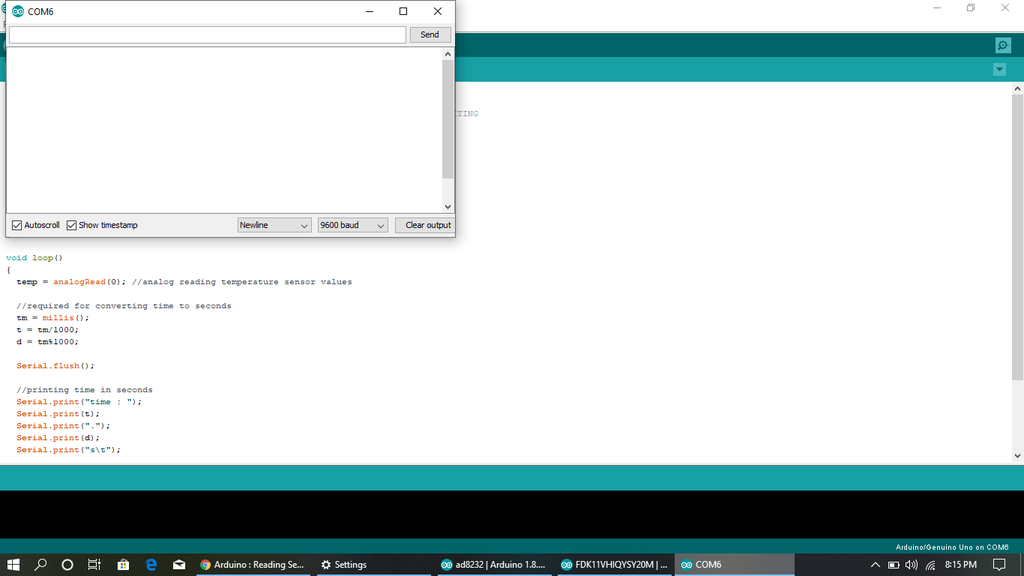This screenshot has width=1024, height=576.
Task: Click the Windows search icon
Action: click(x=39, y=564)
